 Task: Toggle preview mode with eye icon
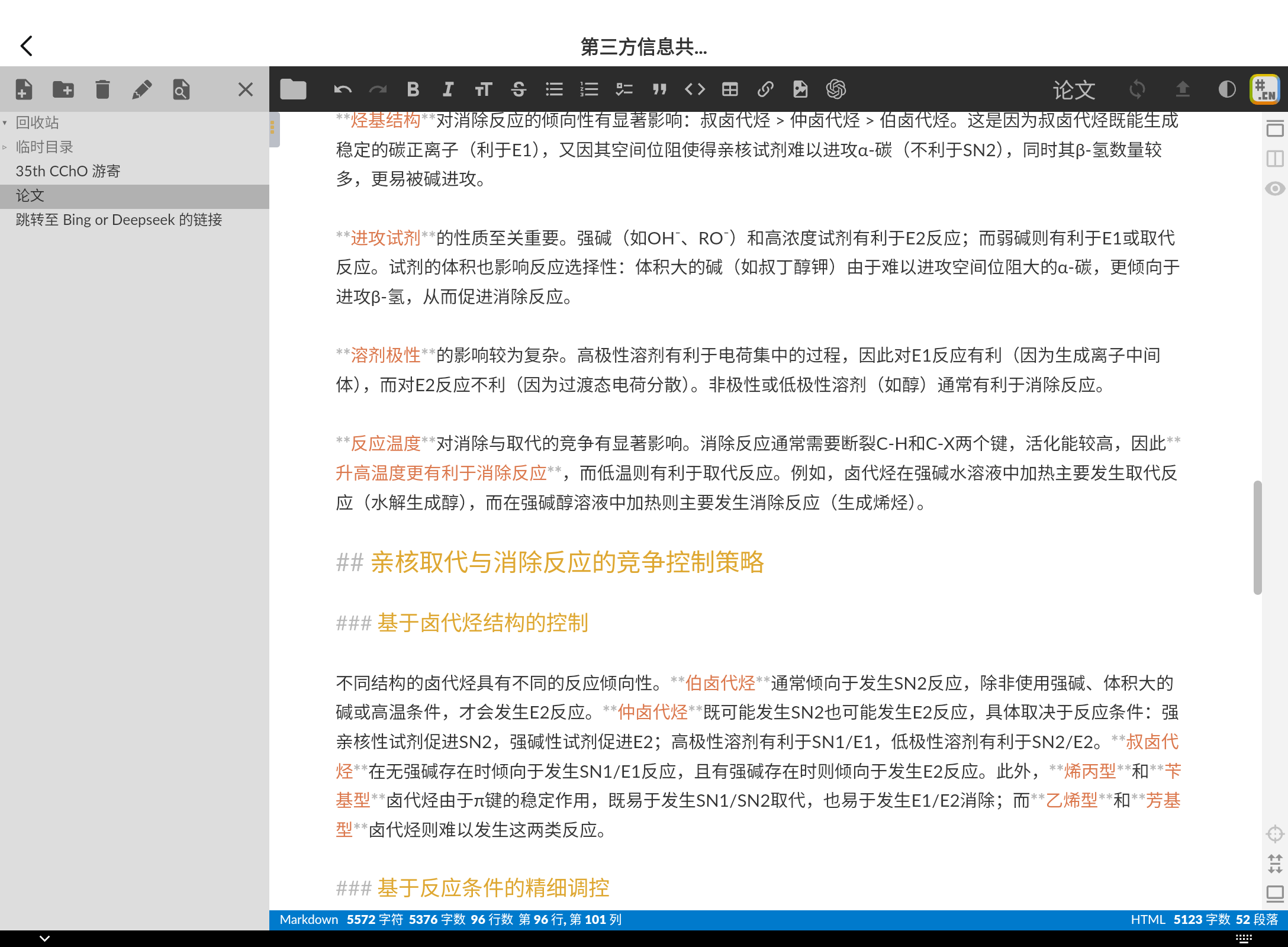[x=1275, y=189]
